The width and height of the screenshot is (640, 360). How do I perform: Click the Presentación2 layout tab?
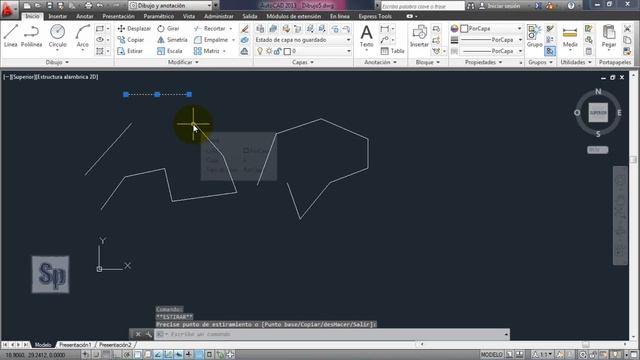click(x=115, y=345)
